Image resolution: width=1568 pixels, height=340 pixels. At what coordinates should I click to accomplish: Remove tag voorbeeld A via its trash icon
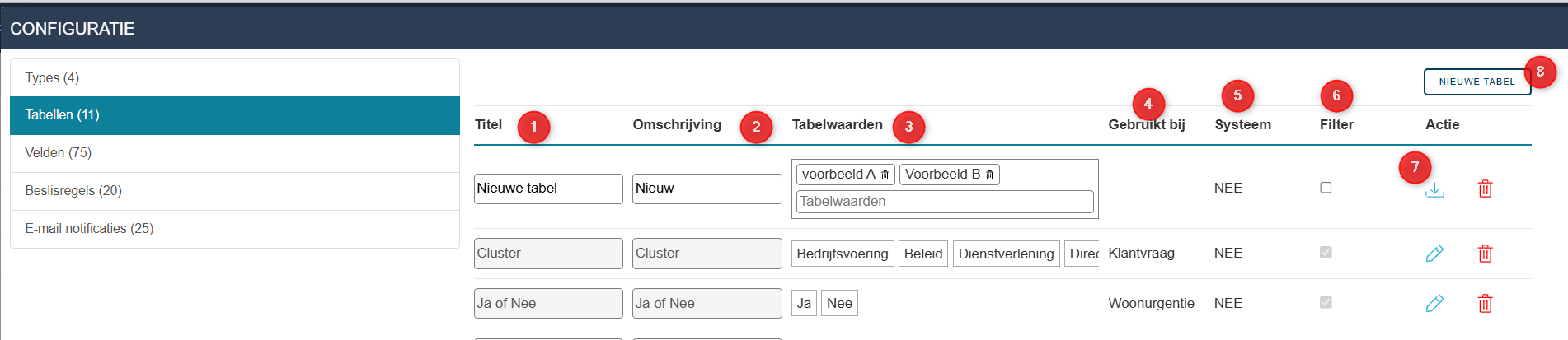click(x=885, y=175)
